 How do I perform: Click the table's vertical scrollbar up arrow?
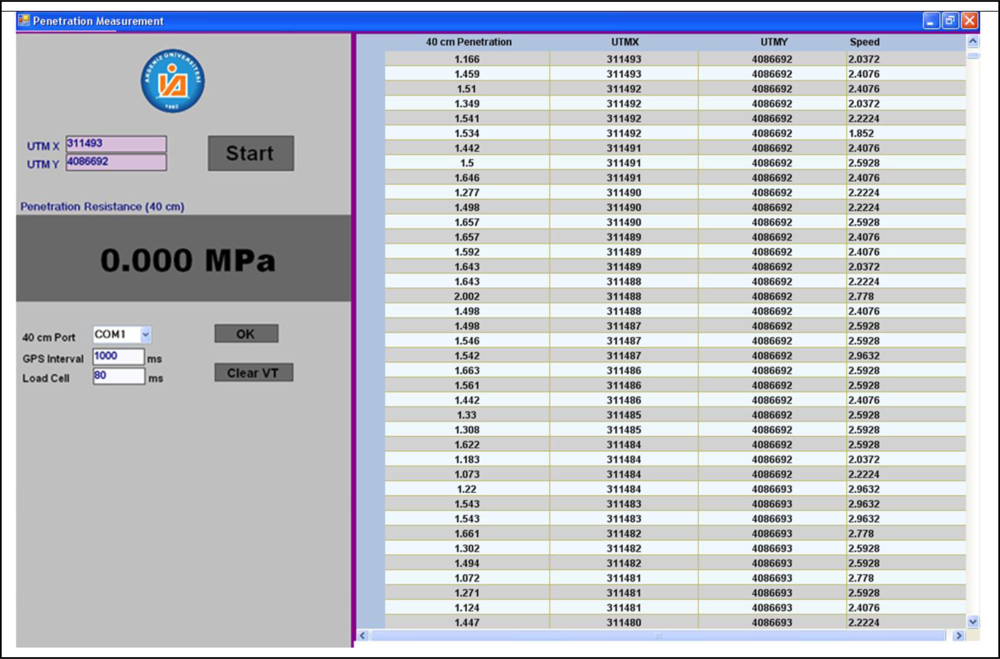973,41
